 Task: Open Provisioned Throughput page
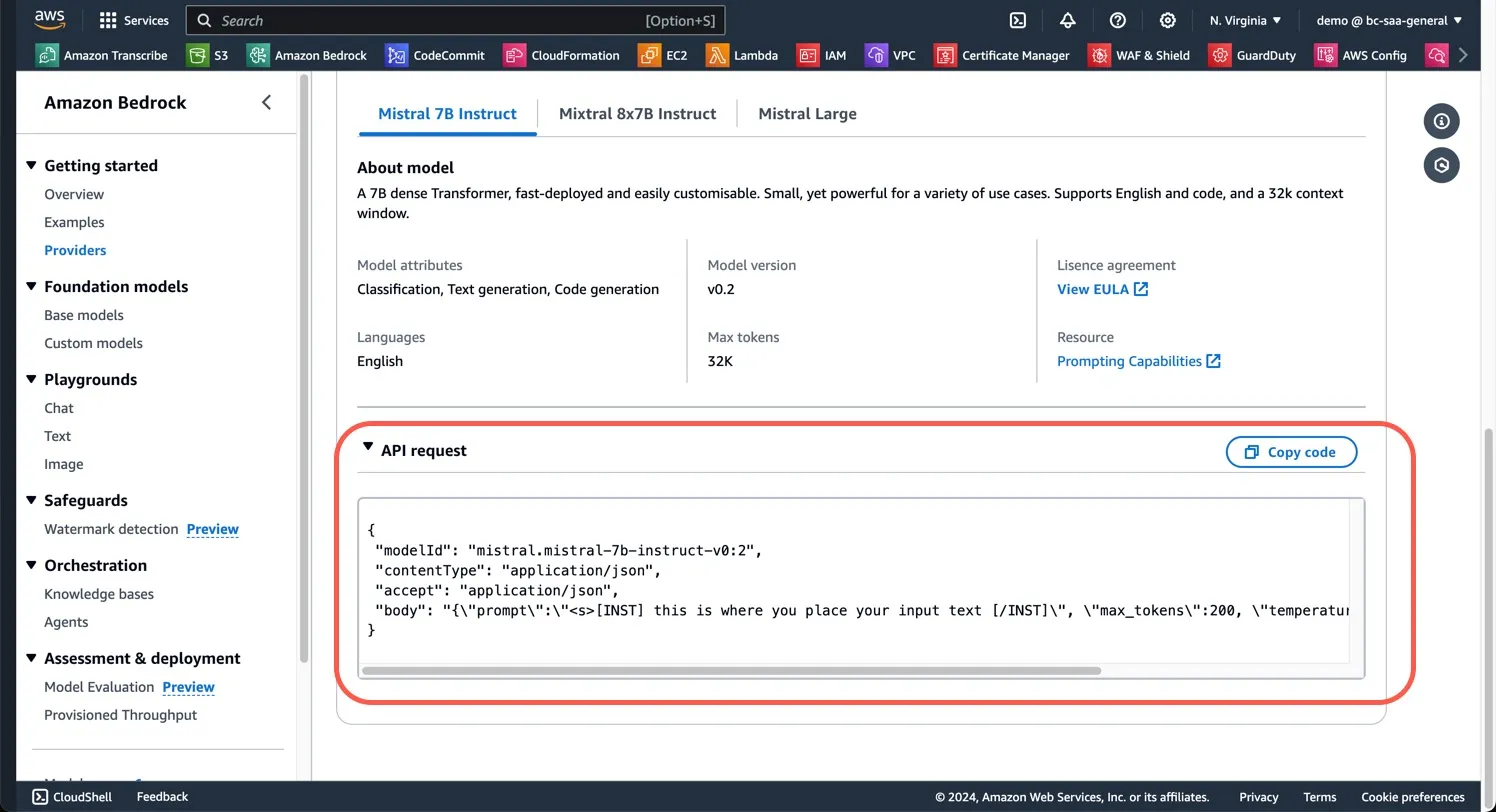(120, 715)
